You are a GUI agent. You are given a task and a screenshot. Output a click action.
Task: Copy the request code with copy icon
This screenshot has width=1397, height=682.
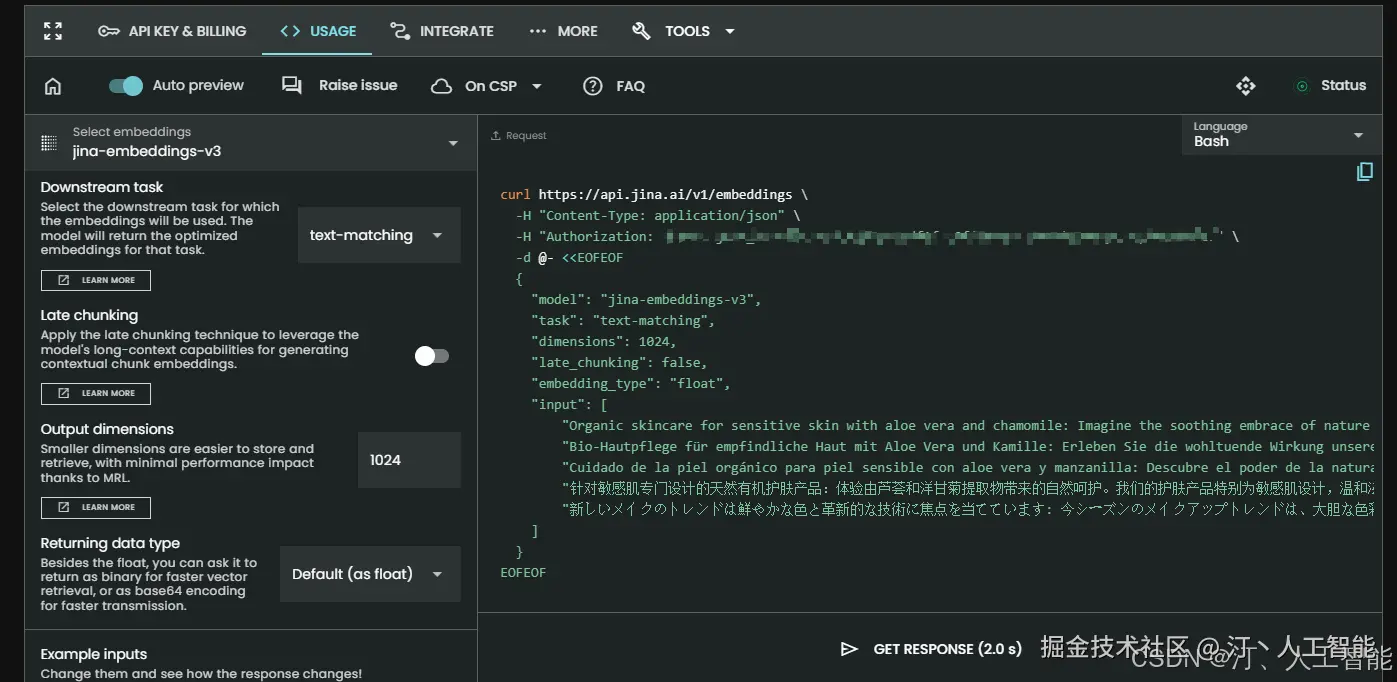tap(1364, 172)
